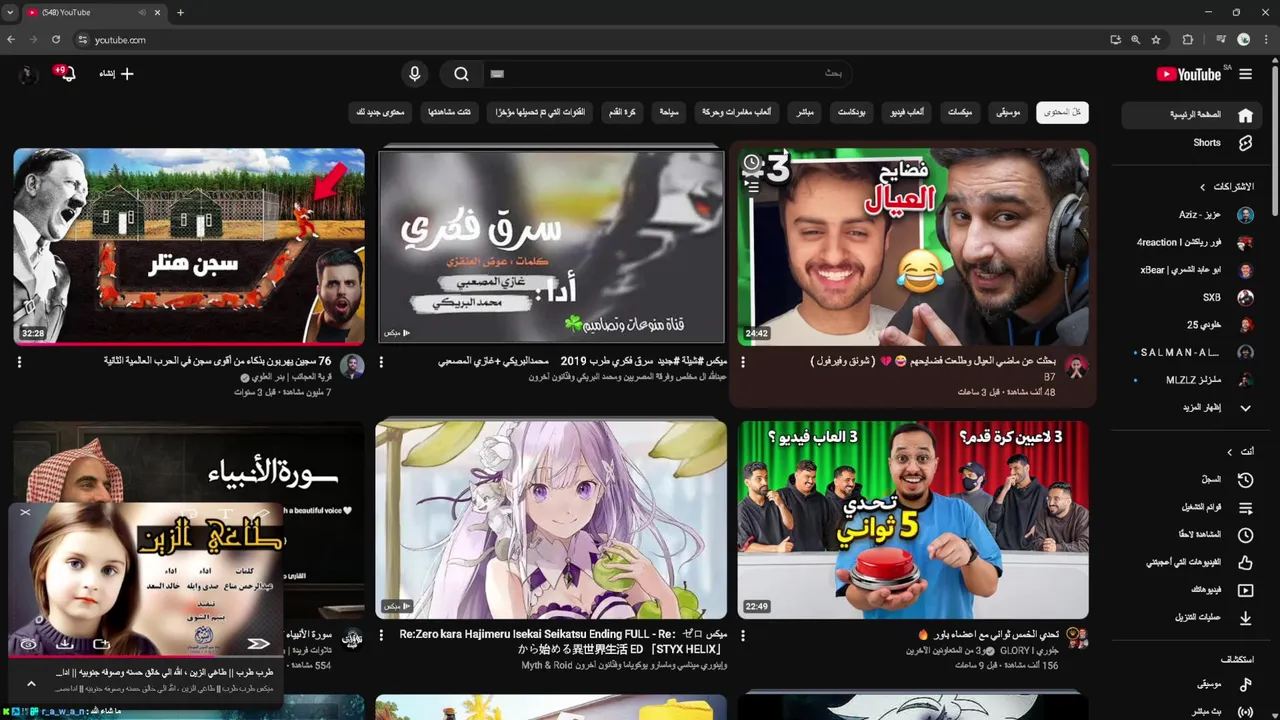1280x720 pixels.
Task: Open the بث مباشر entry in sidebar
Action: [1190, 712]
